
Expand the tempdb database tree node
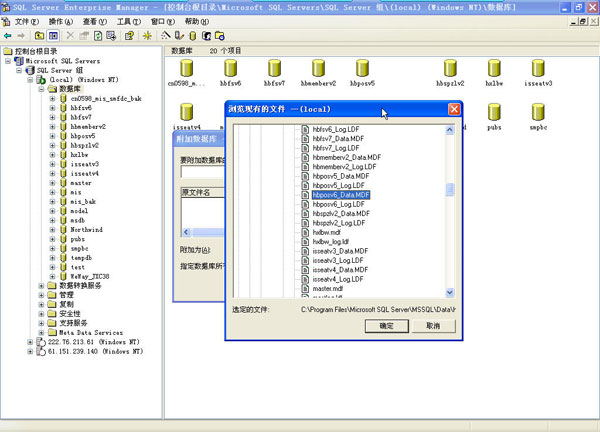(x=52, y=258)
